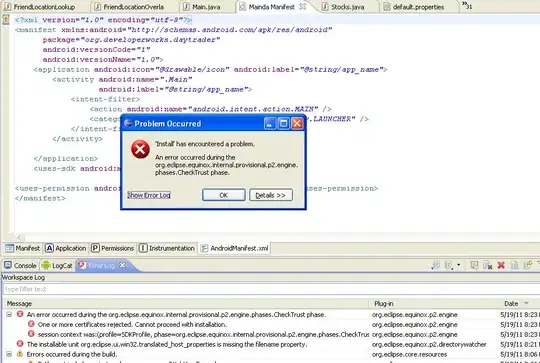
Task: Click the Eclipse icon in dialog title bar
Action: point(128,123)
